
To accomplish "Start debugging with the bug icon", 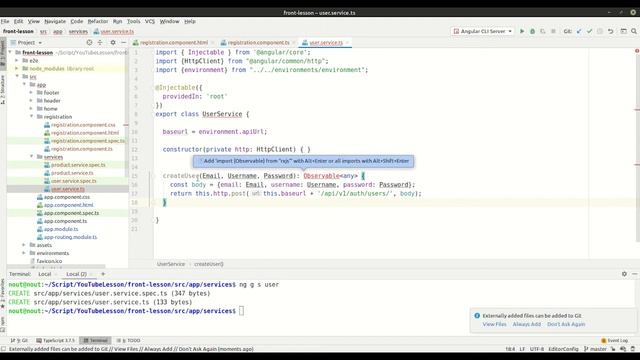I will (x=532, y=31).
